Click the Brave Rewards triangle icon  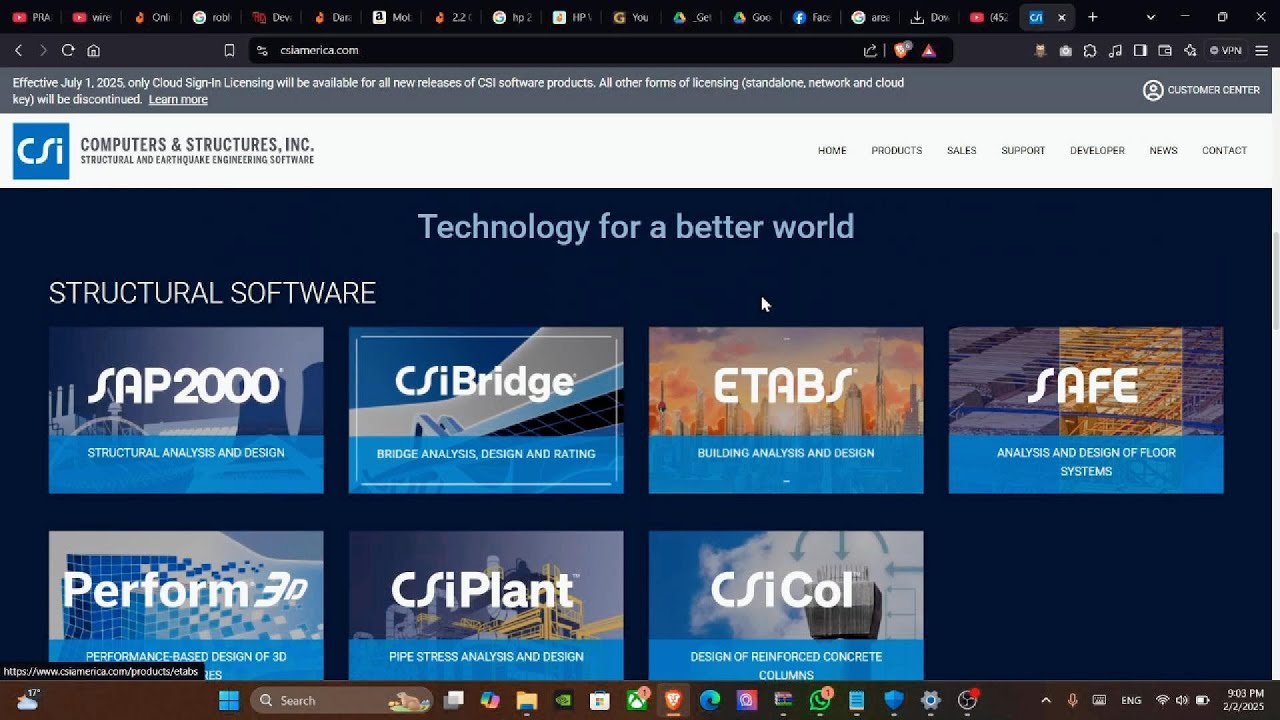pos(929,50)
